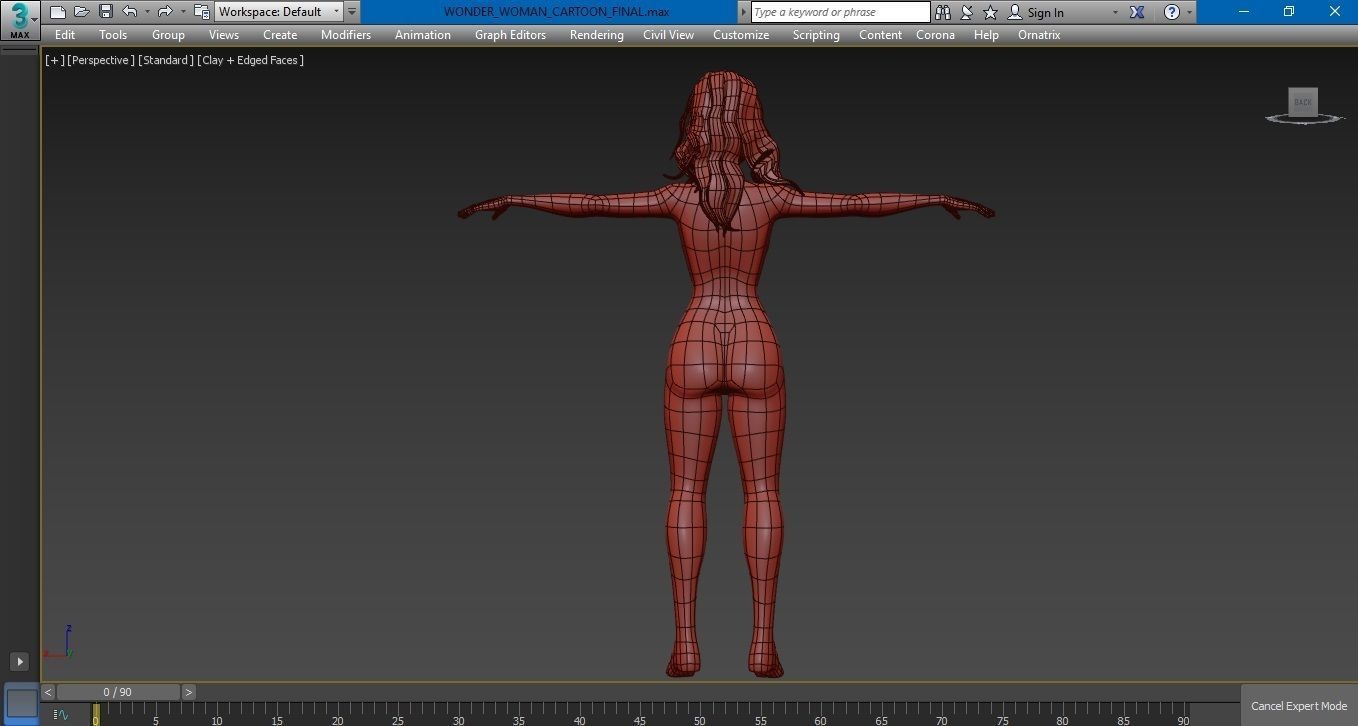Open the Scripting menu

pos(816,35)
